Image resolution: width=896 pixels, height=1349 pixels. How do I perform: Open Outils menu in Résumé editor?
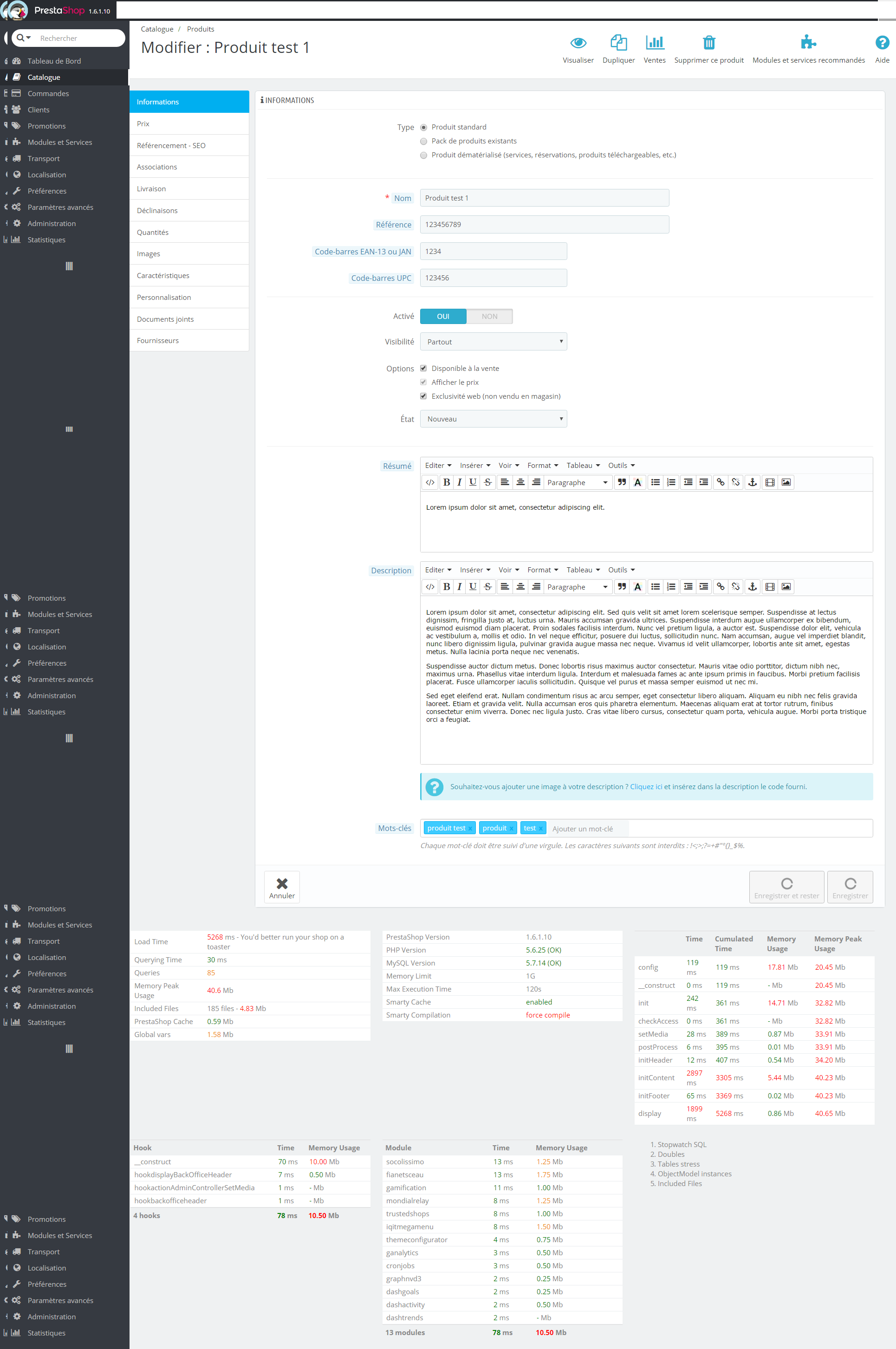(621, 466)
